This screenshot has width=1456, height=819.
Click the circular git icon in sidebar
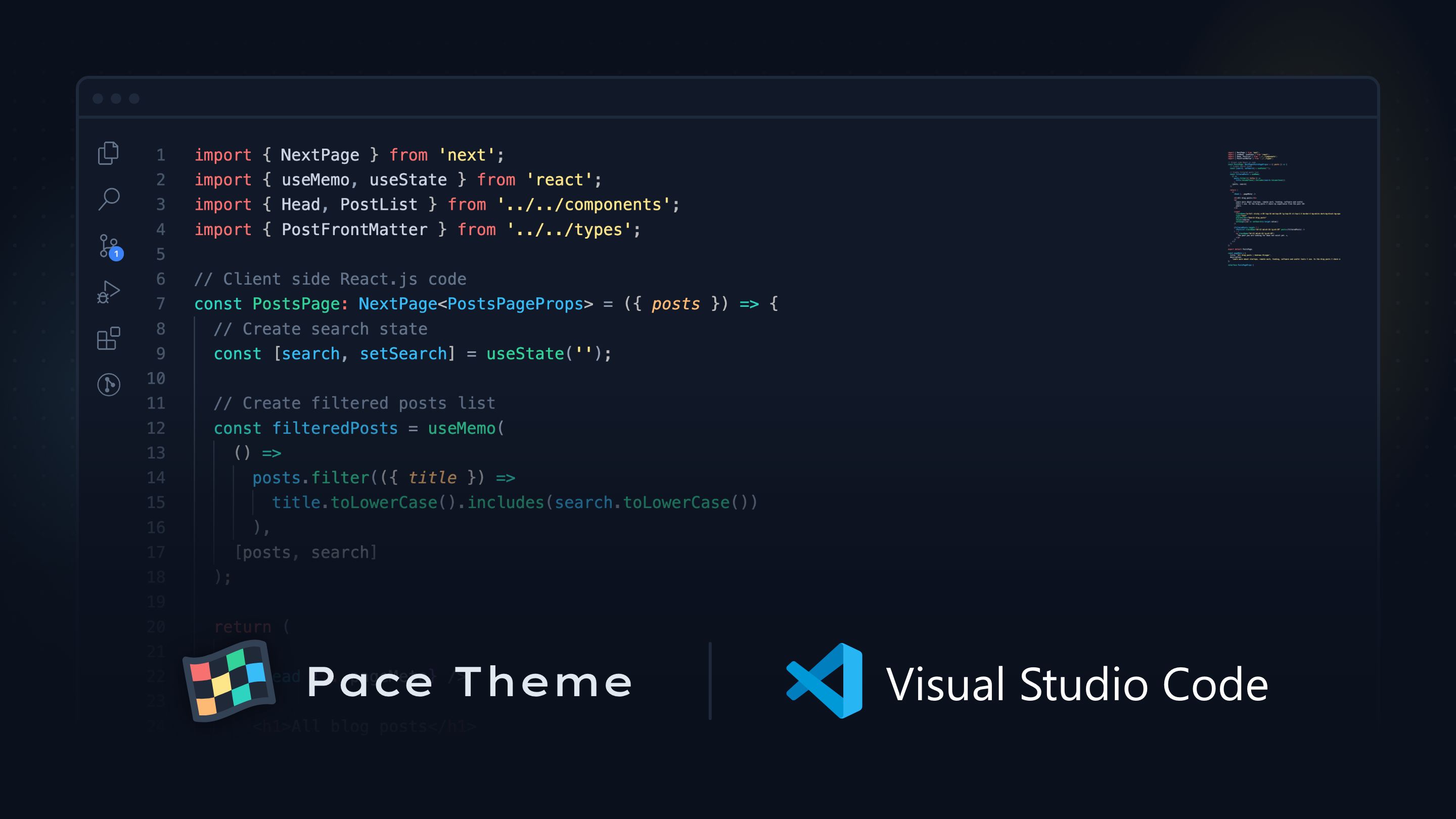click(109, 384)
